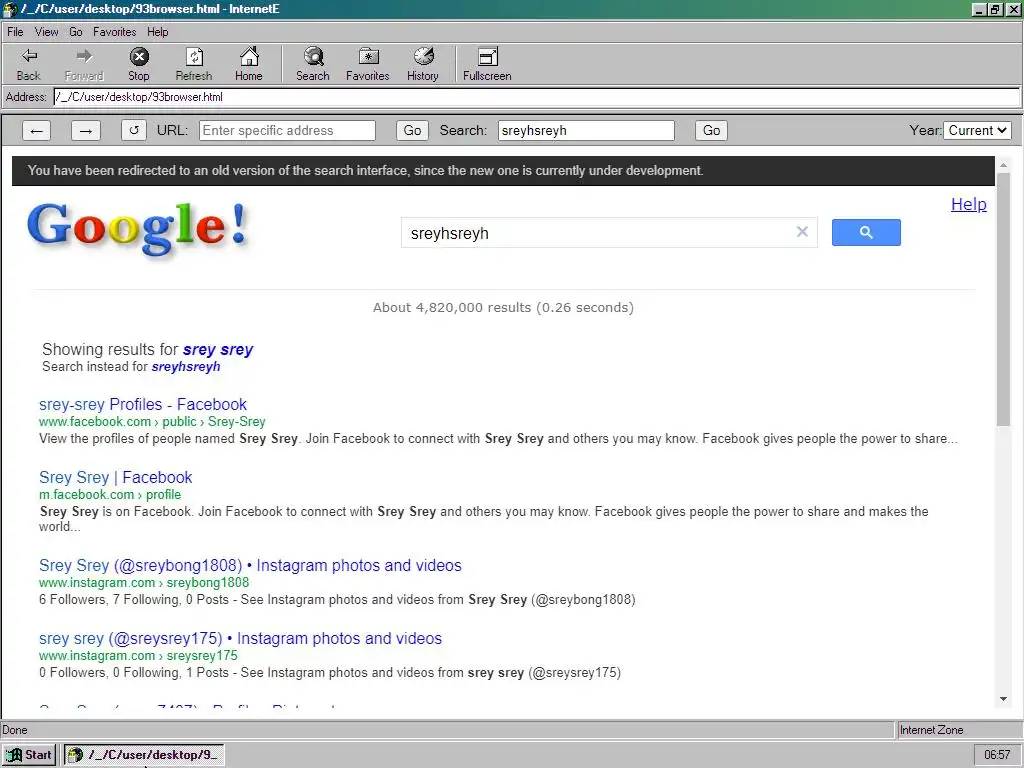Open 'Srey Srey | Facebook' result
Image resolution: width=1024 pixels, height=768 pixels.
pos(116,477)
